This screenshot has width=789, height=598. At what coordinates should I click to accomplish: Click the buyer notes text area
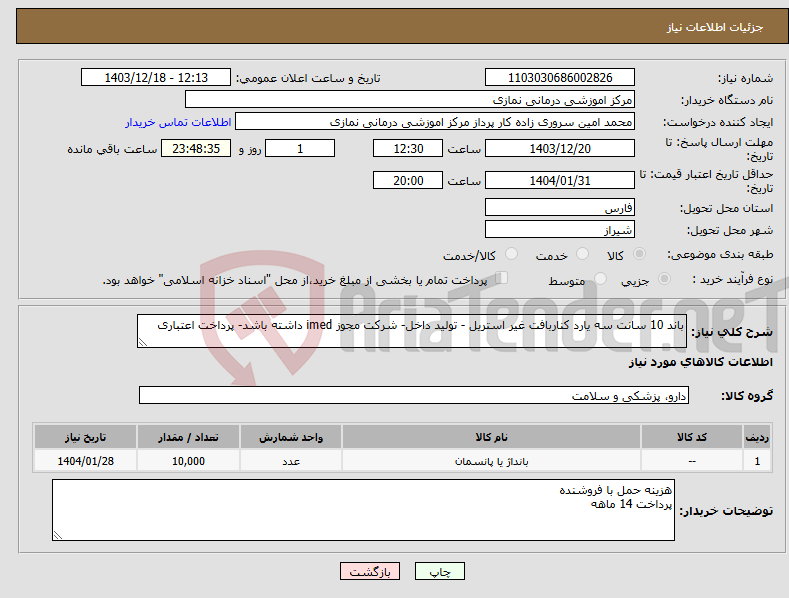[x=363, y=510]
